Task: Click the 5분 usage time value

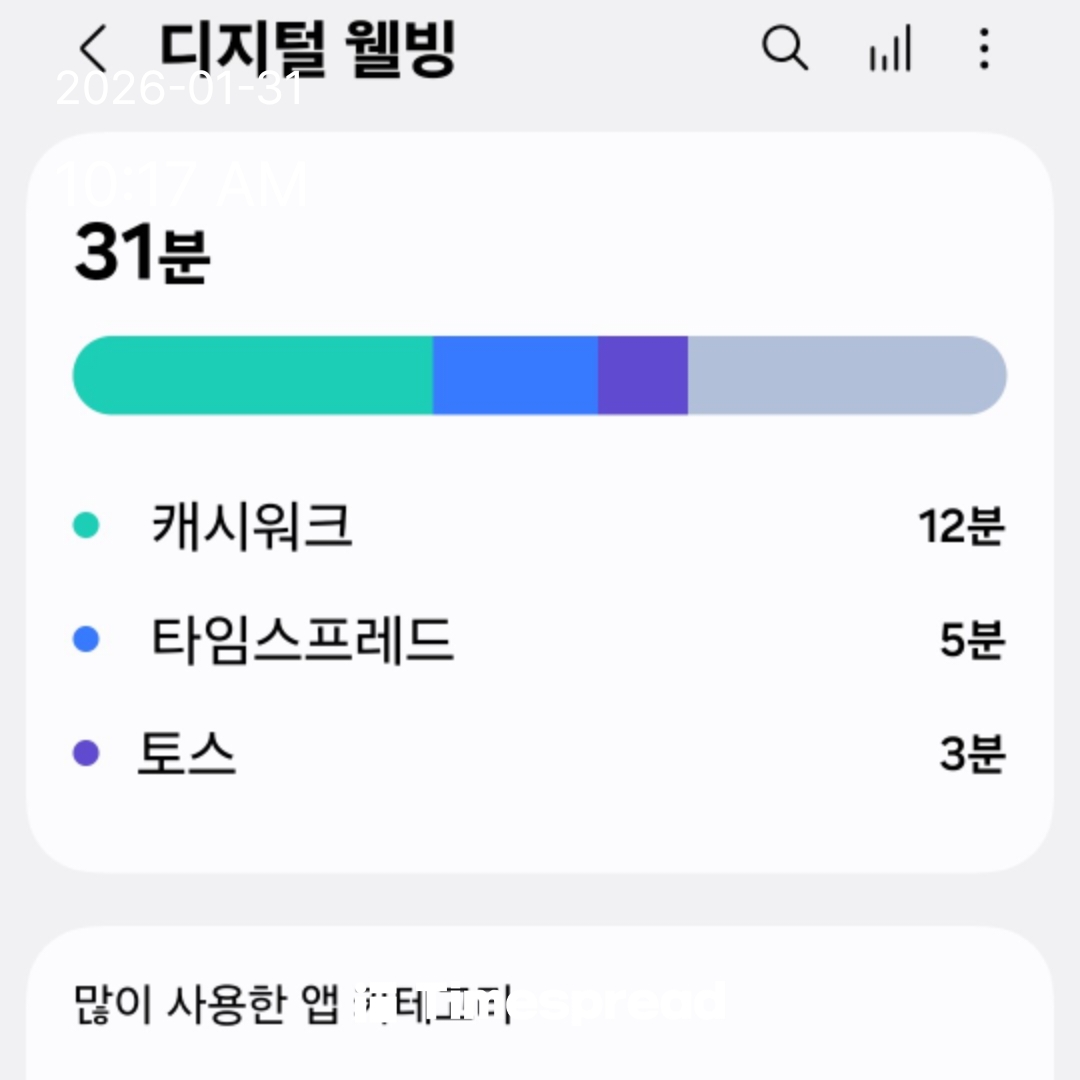Action: tap(971, 640)
